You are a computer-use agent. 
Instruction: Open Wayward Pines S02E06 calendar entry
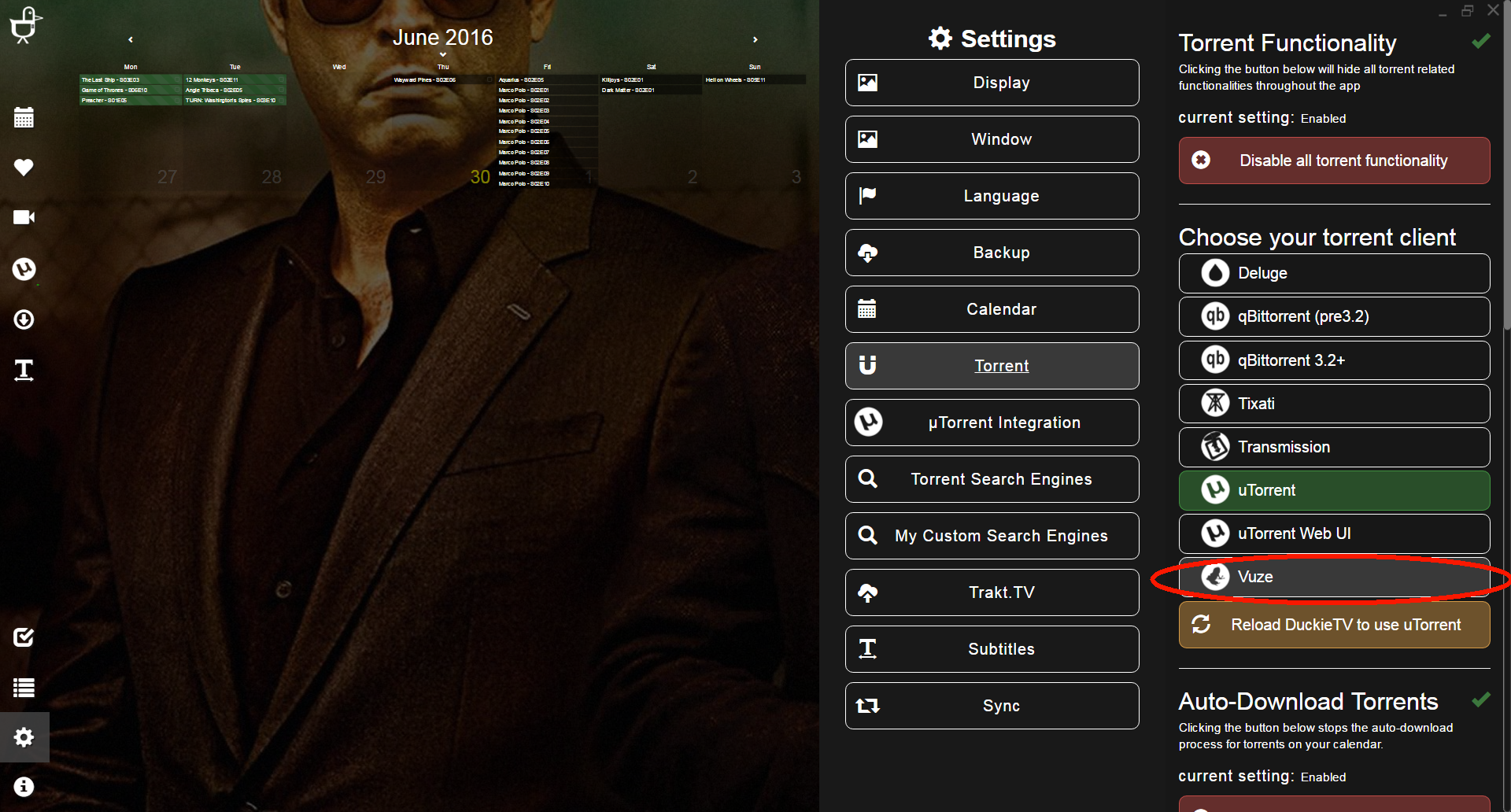[443, 79]
